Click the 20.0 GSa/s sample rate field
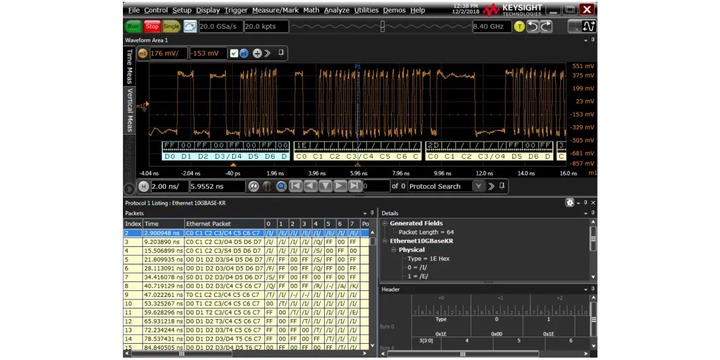This screenshot has height=360, width=720. click(x=220, y=27)
